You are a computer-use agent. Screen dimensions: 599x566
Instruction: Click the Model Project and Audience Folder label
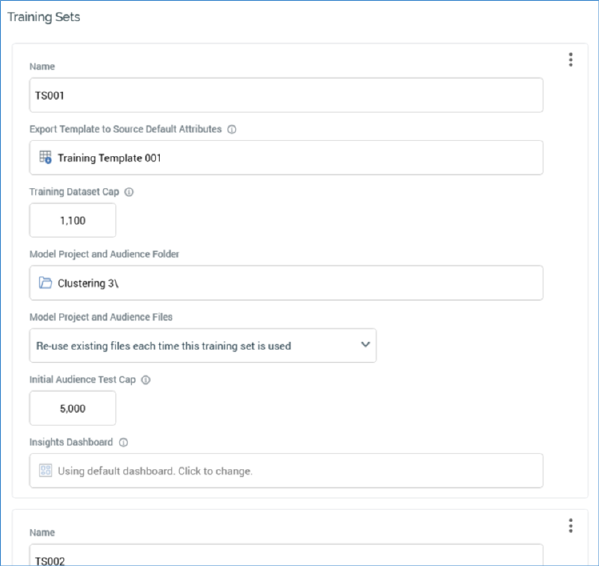click(104, 254)
